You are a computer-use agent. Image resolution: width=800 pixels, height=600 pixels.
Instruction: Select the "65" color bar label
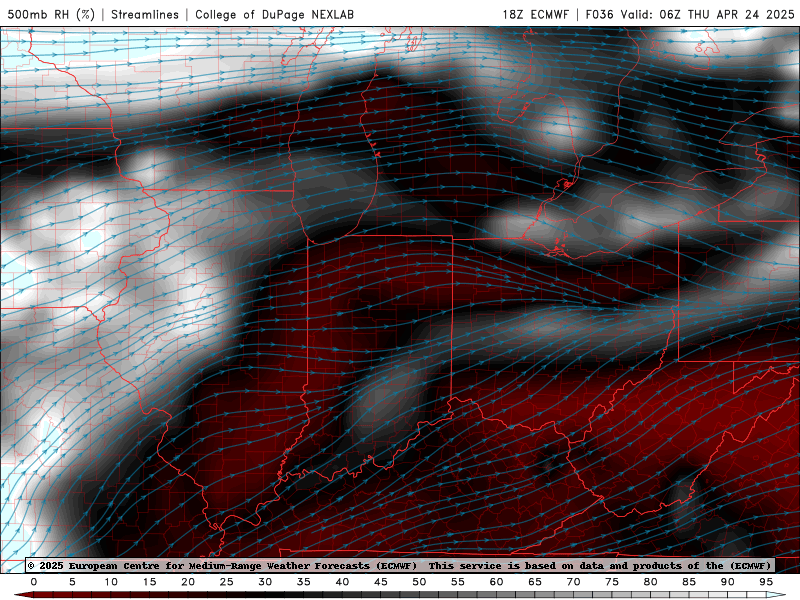[535, 582]
